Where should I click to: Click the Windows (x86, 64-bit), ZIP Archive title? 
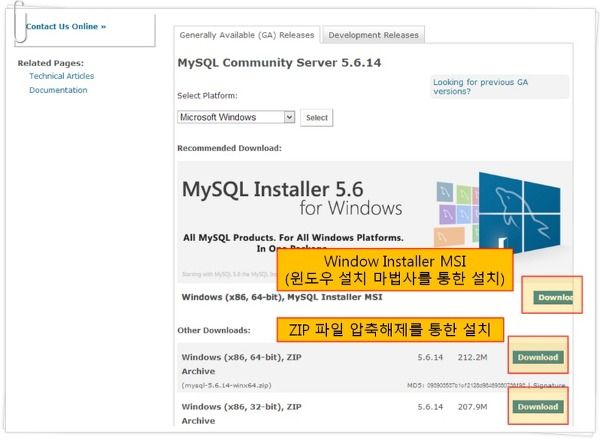pos(241,364)
